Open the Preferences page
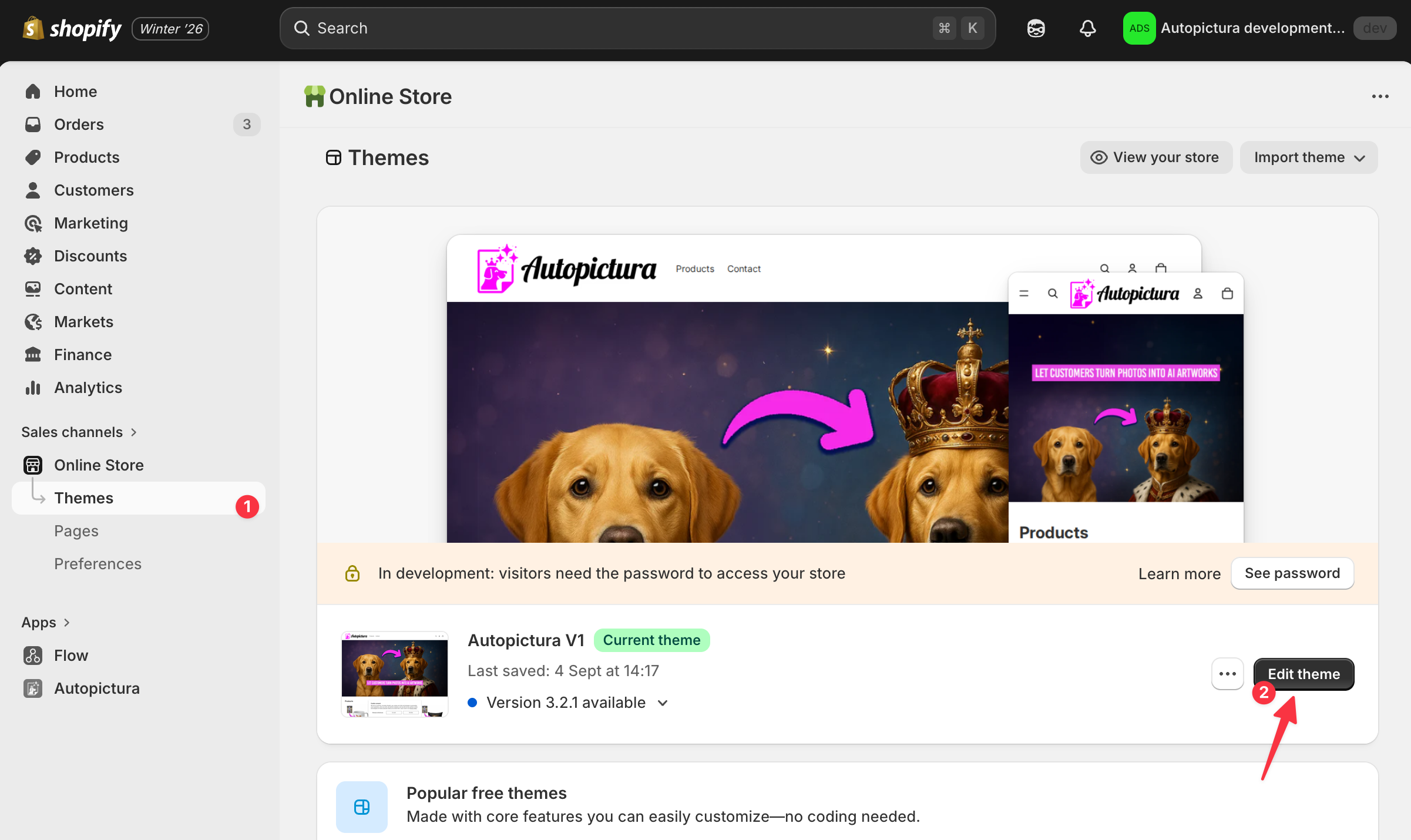Viewport: 1411px width, 840px height. (98, 563)
